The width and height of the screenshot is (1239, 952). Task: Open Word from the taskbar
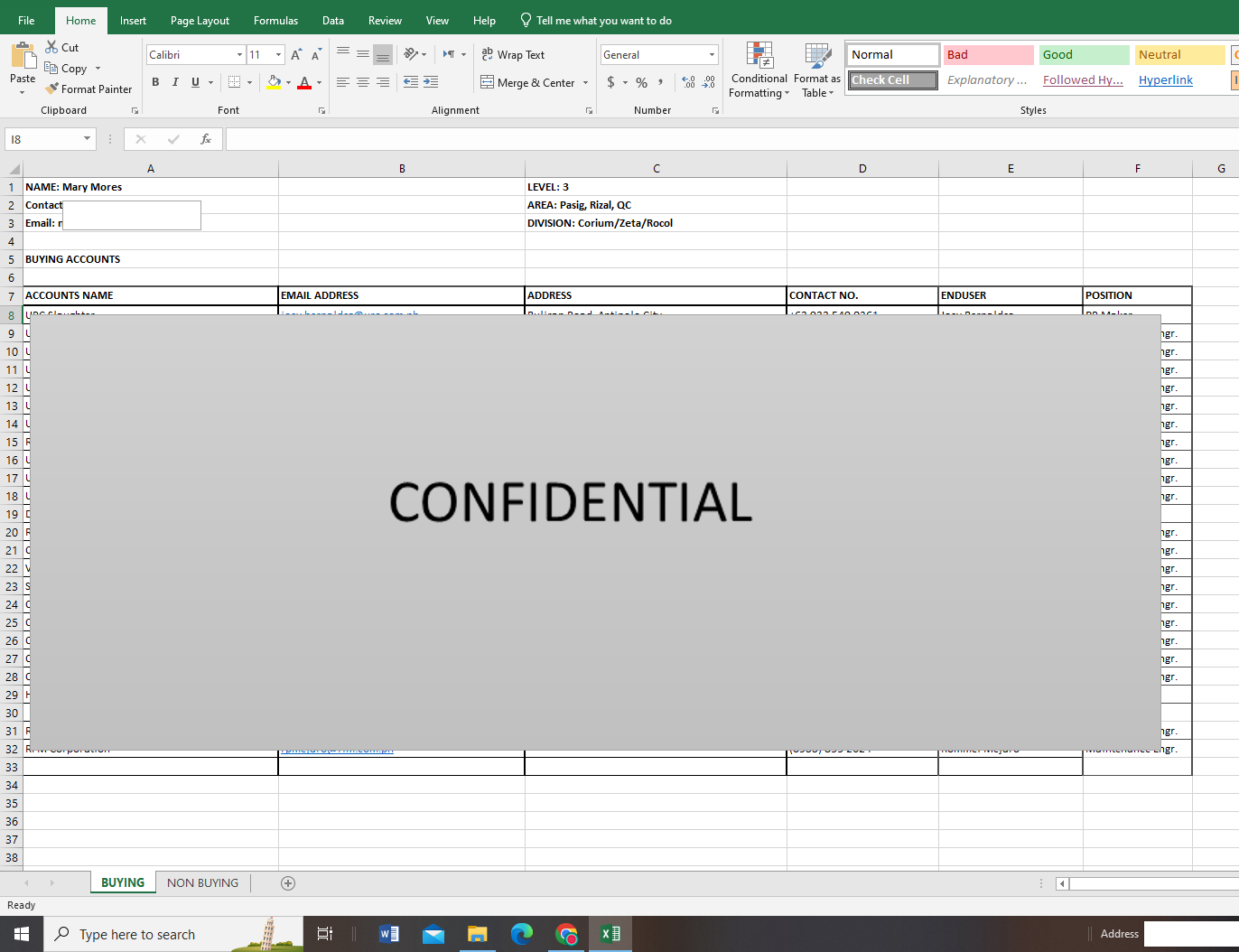389,934
